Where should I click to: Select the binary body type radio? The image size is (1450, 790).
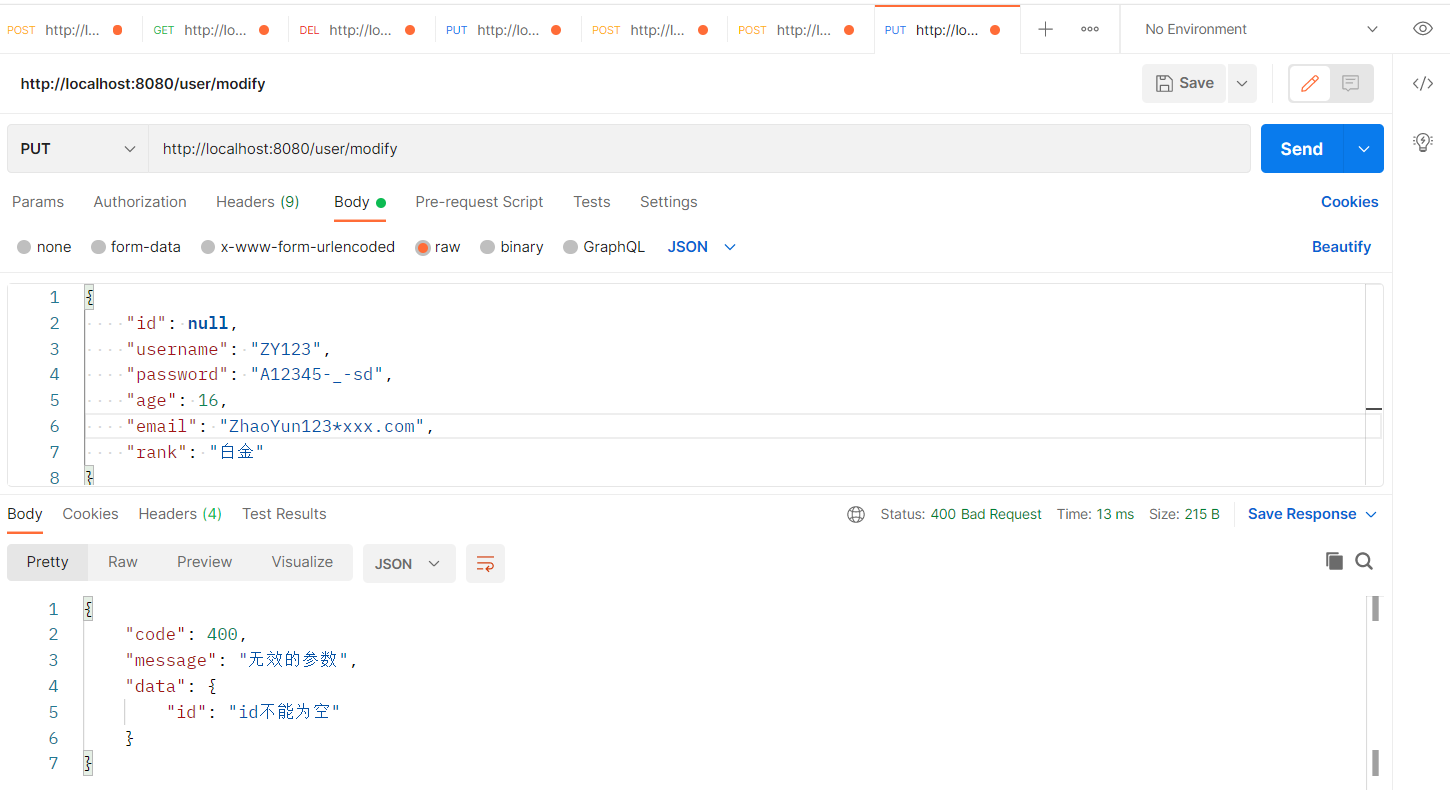488,247
